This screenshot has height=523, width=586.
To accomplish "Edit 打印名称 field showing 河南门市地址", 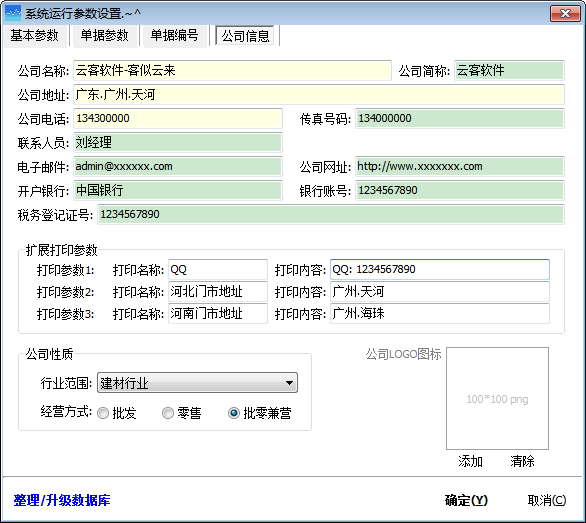I will coord(218,313).
